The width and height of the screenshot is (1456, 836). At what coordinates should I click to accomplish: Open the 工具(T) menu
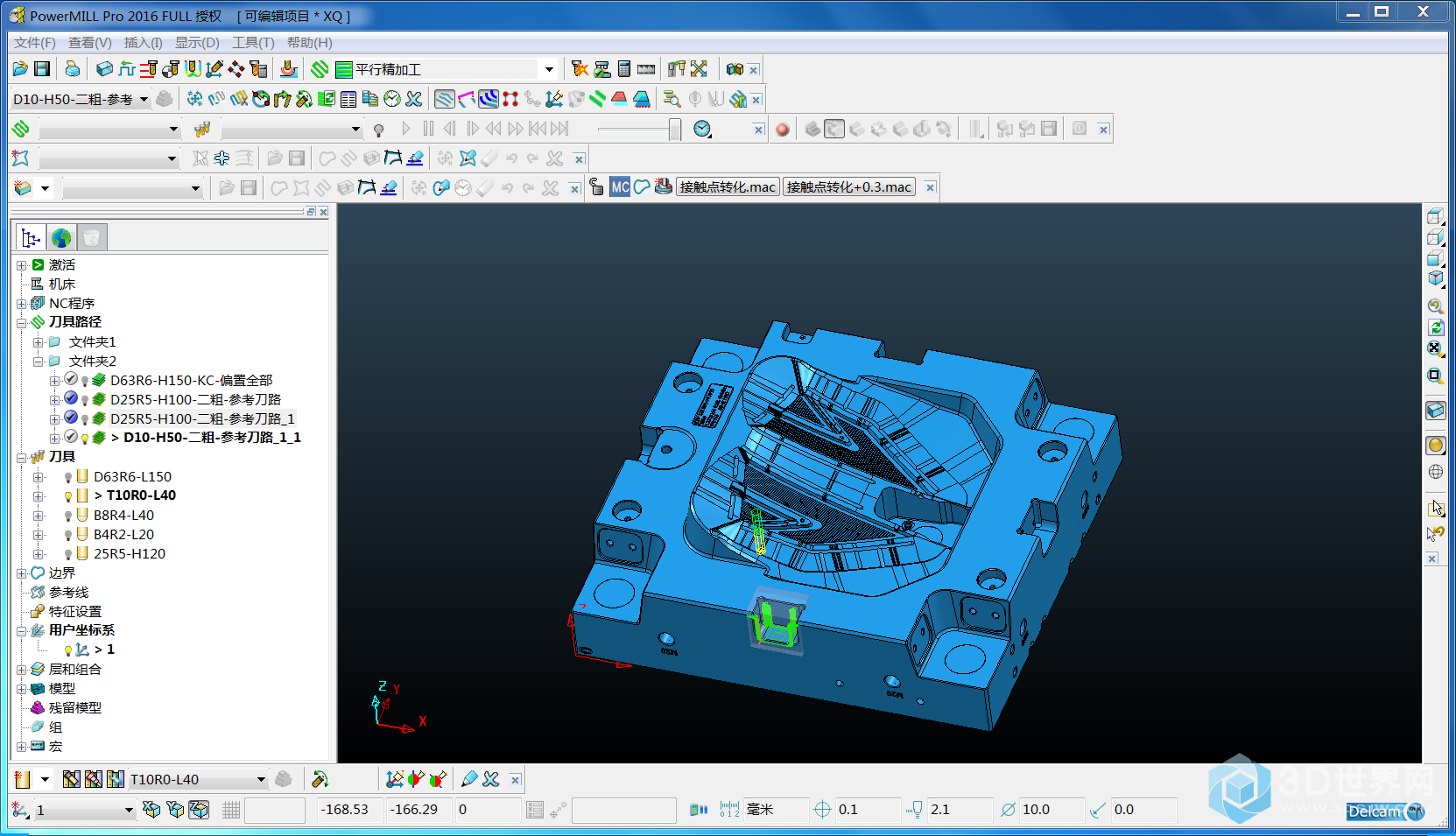coord(253,42)
